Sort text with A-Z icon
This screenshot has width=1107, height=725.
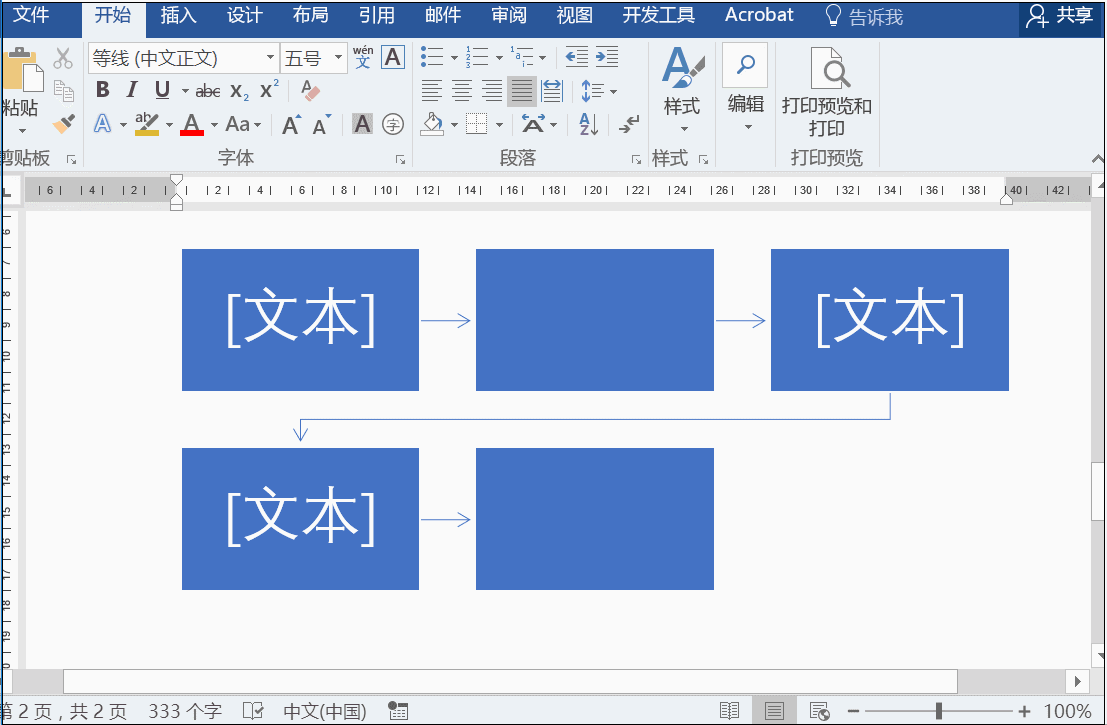pyautogui.click(x=588, y=124)
